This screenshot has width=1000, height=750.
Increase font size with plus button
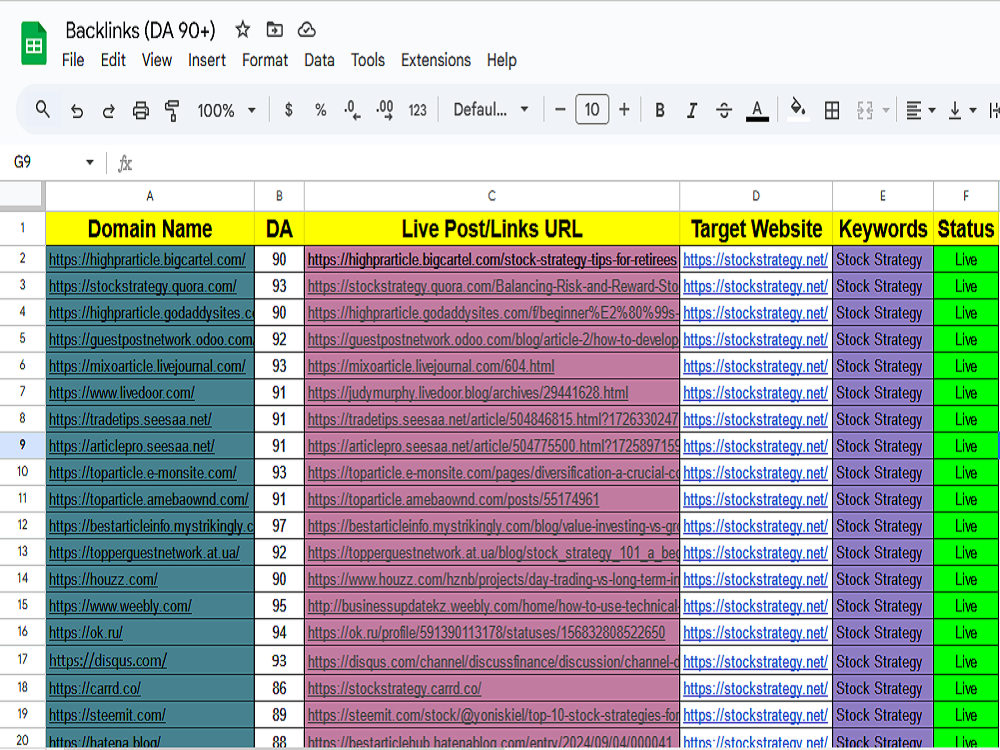tap(624, 110)
